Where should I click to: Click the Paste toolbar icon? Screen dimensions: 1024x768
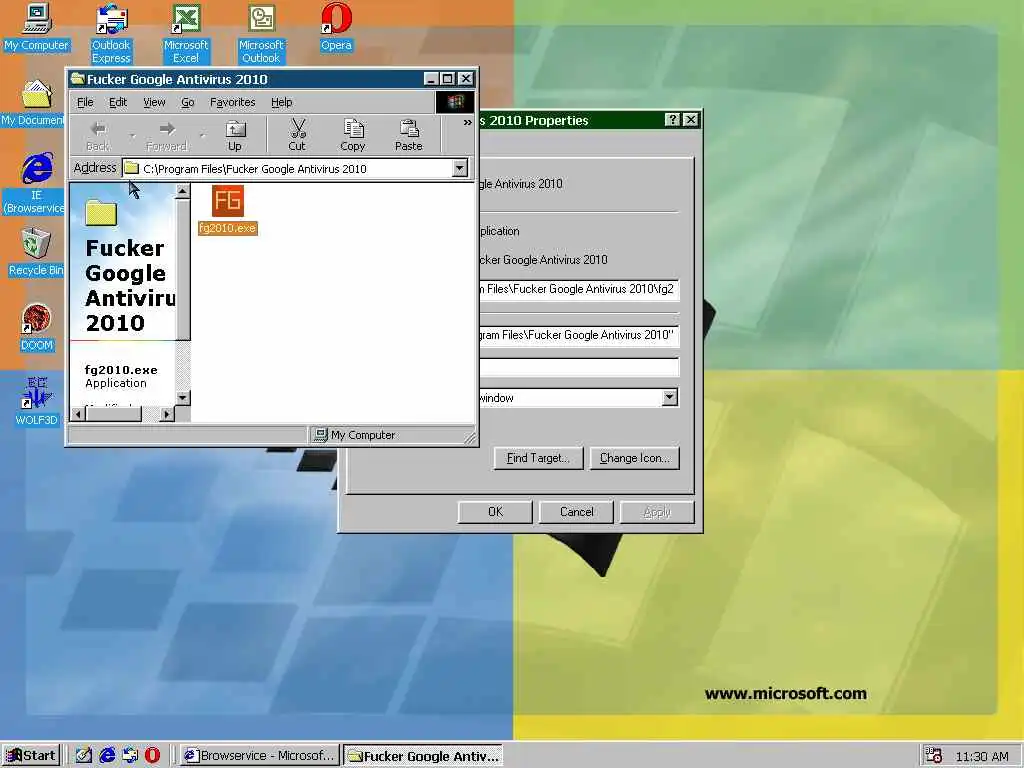409,136
